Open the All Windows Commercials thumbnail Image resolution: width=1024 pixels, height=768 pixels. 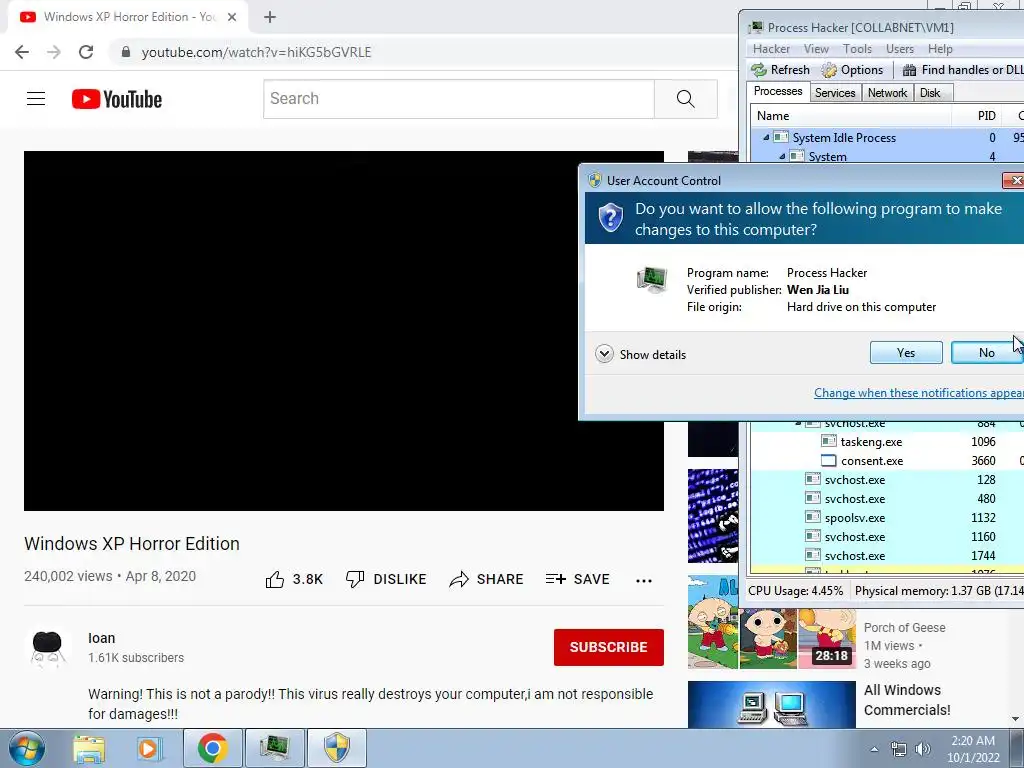click(x=771, y=704)
